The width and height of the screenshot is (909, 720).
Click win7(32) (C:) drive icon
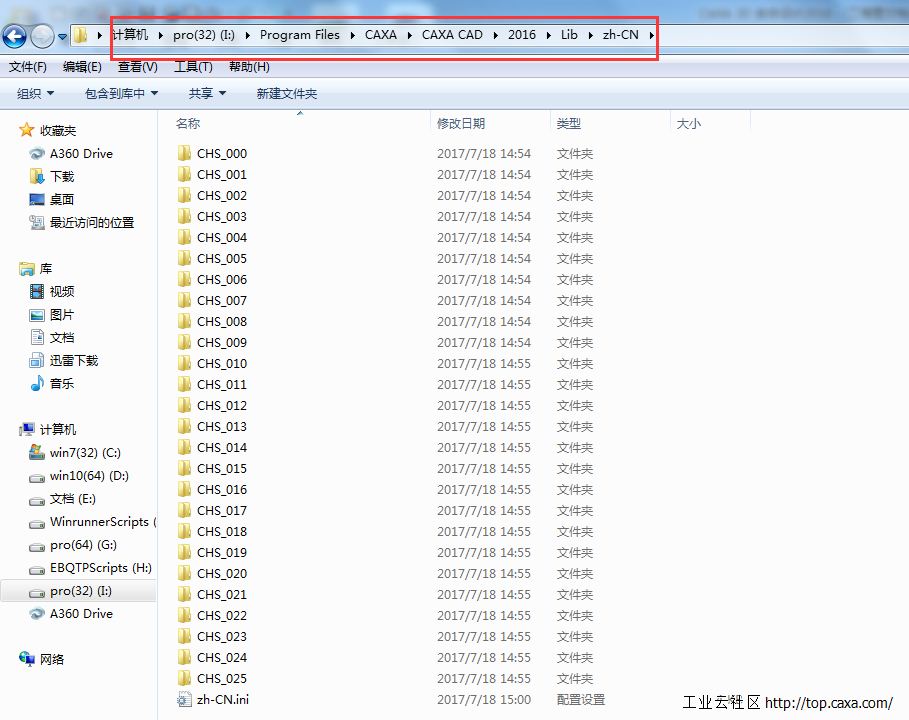pos(37,452)
